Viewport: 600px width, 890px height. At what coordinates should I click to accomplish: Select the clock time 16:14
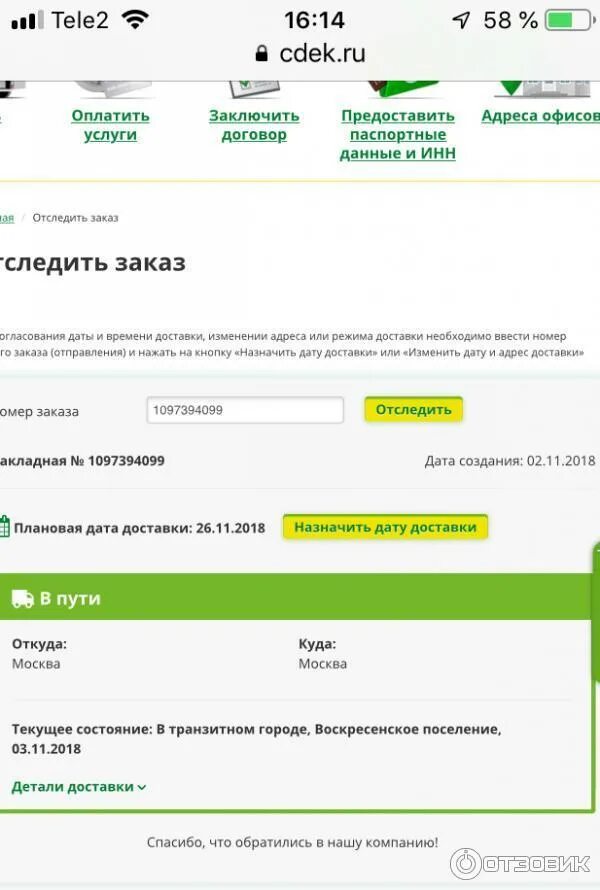[x=314, y=21]
